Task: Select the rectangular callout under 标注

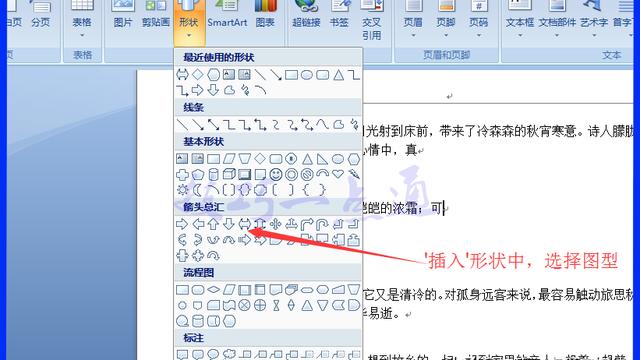Action: 182,355
